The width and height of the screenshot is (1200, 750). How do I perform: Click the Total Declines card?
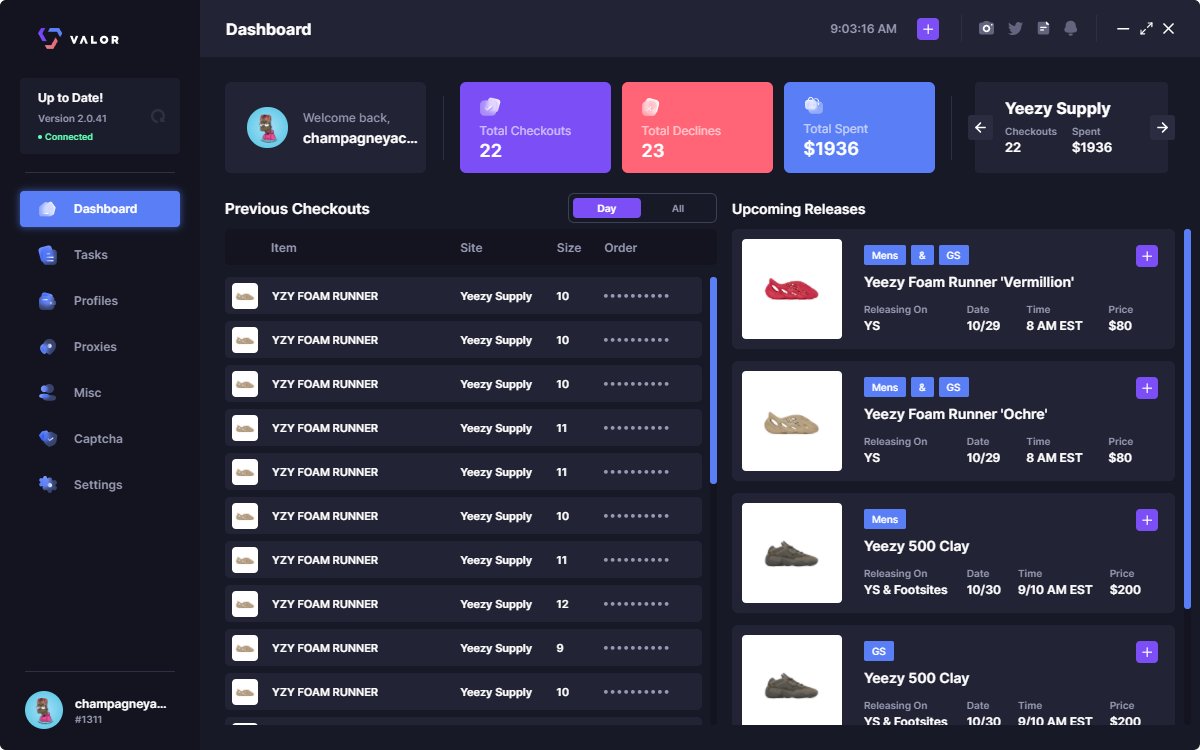697,128
